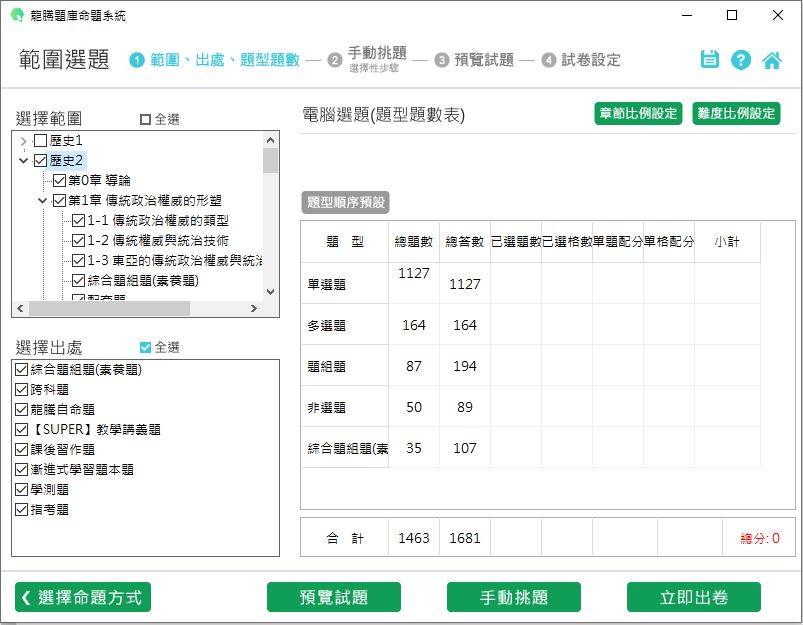Uncheck 跨科題 source checkbox
This screenshot has height=625, width=803.
click(22, 389)
